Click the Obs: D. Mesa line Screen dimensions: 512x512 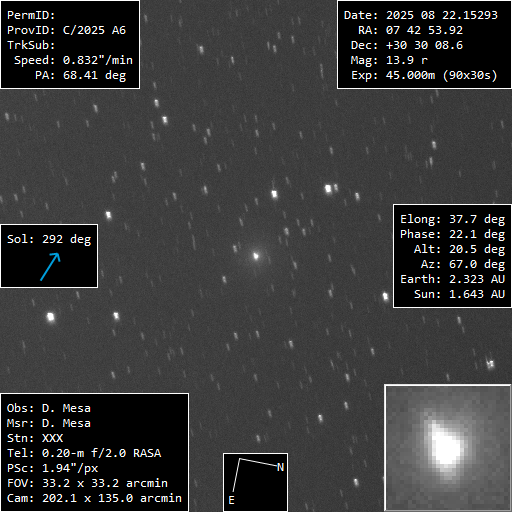[49, 408]
